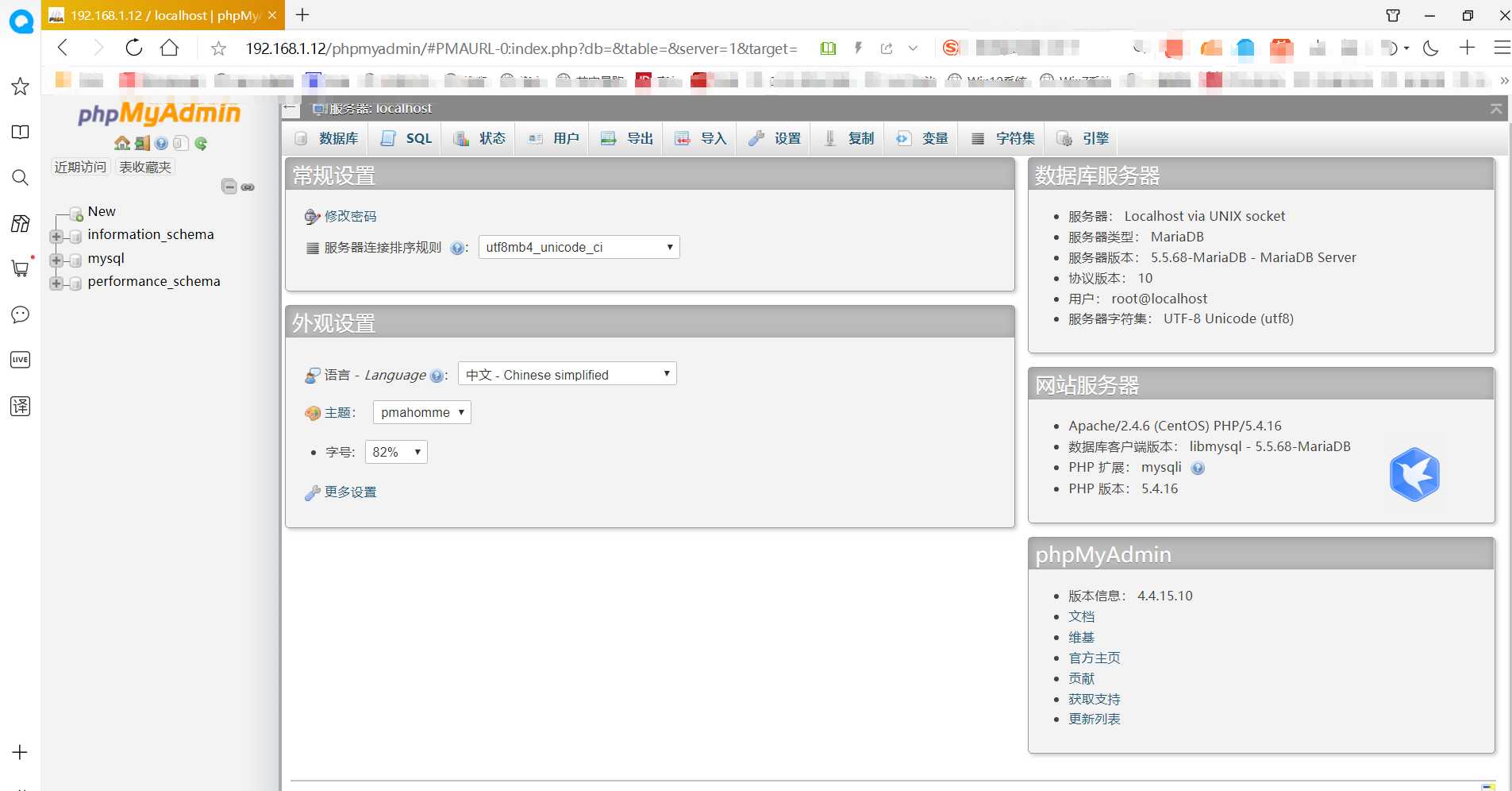Screen dimensions: 1512x791
Task: Switch to the 导出 tab
Action: (627, 138)
